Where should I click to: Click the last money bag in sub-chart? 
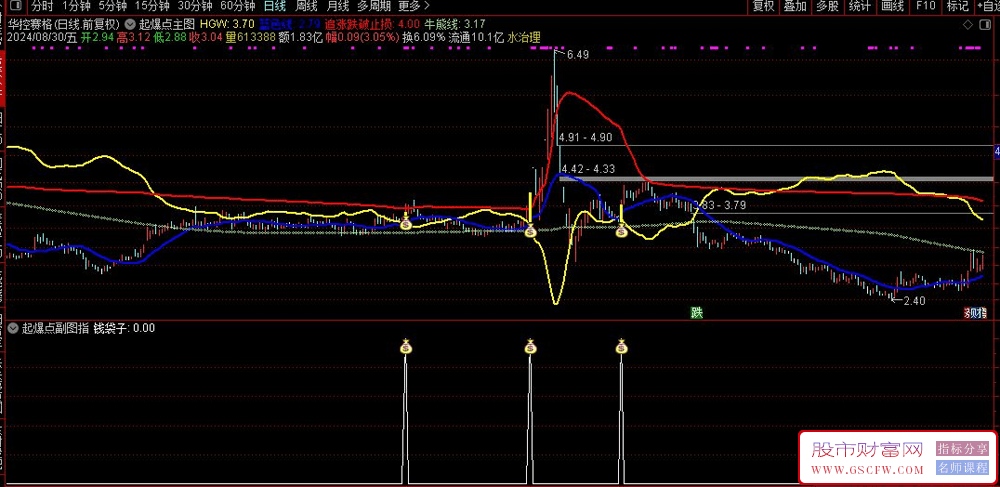pos(621,347)
